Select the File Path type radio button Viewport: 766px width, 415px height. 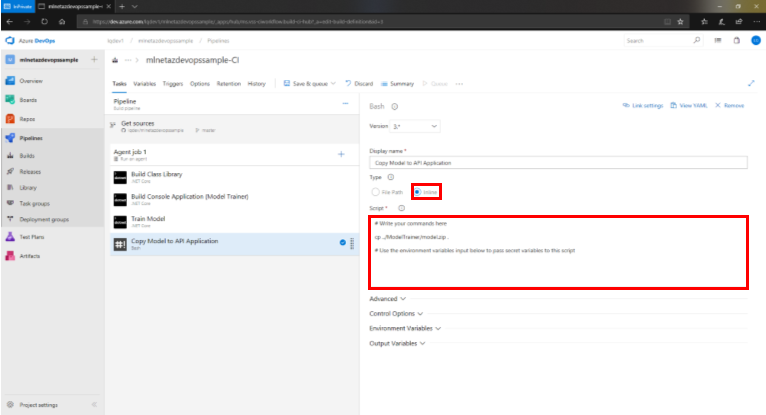tap(375, 191)
